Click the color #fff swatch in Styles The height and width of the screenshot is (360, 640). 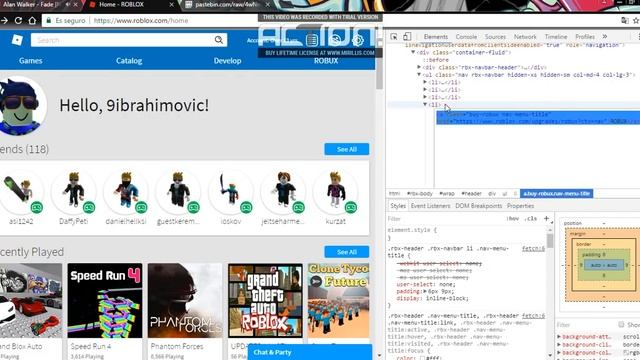pos(422,358)
